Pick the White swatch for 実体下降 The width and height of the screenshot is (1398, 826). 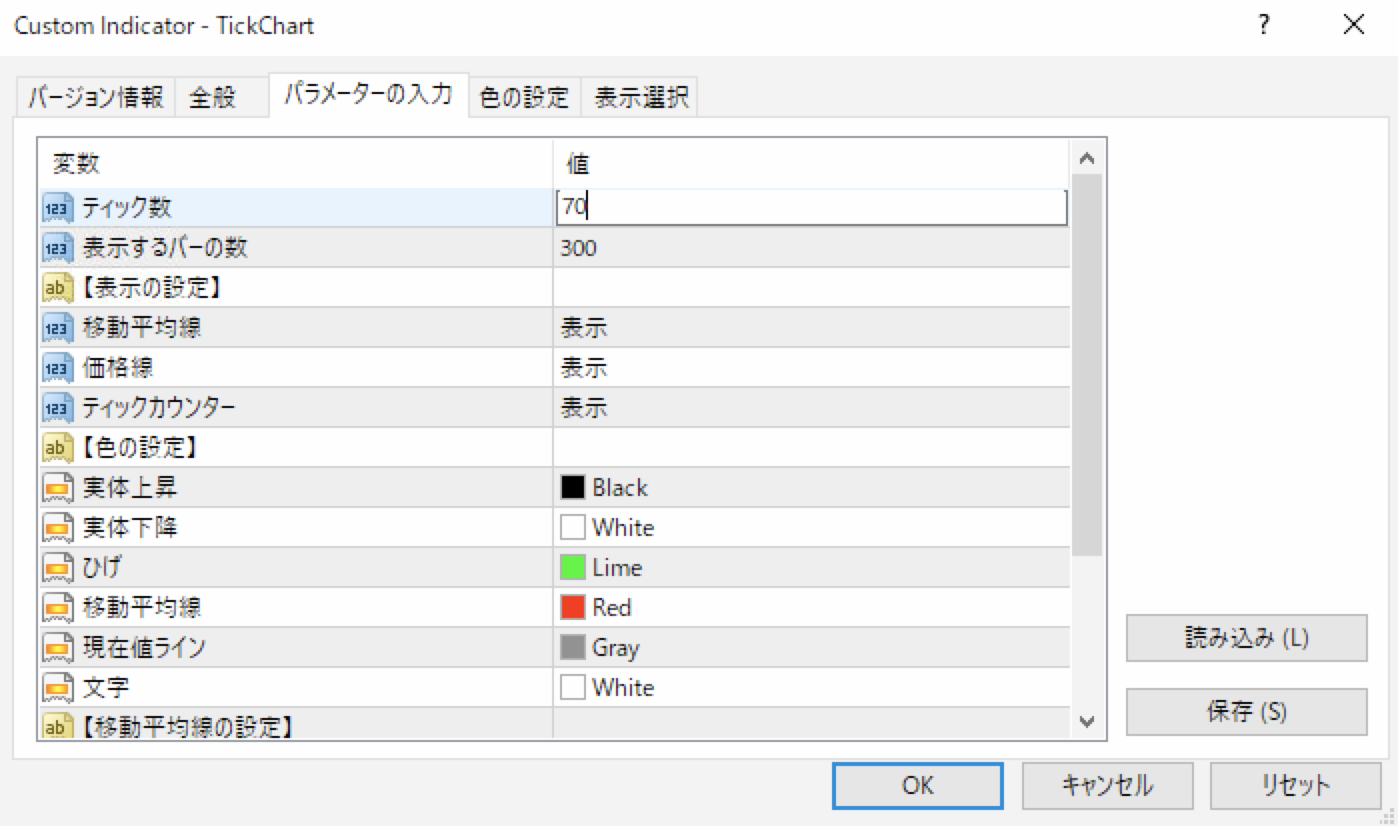click(x=573, y=528)
